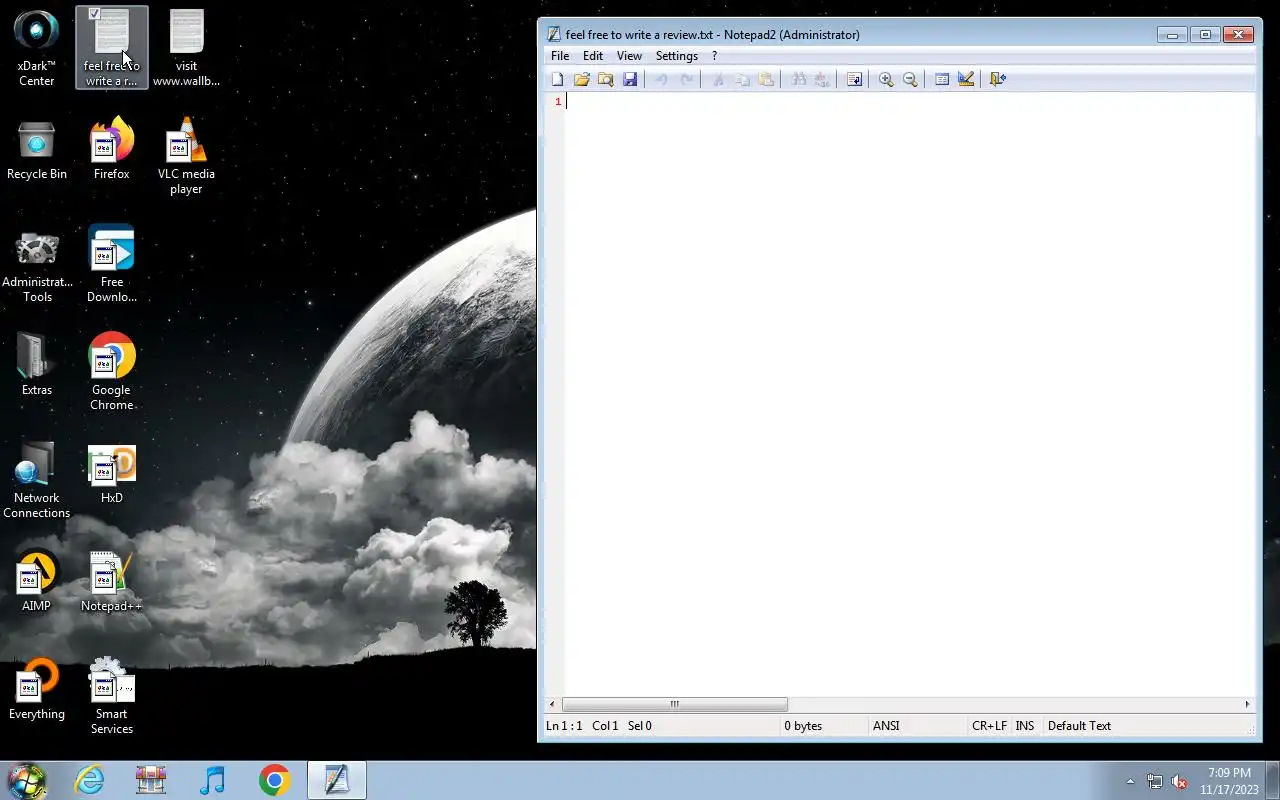Select the Administrative Tools desktop icon
The height and width of the screenshot is (800, 1280).
[37, 266]
